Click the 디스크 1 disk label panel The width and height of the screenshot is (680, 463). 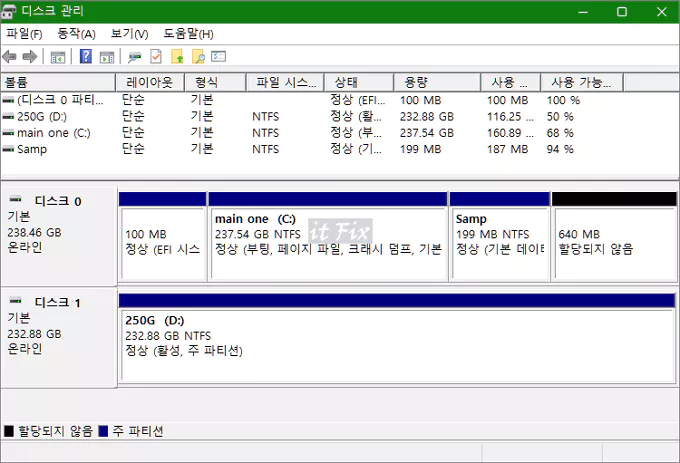coord(59,338)
